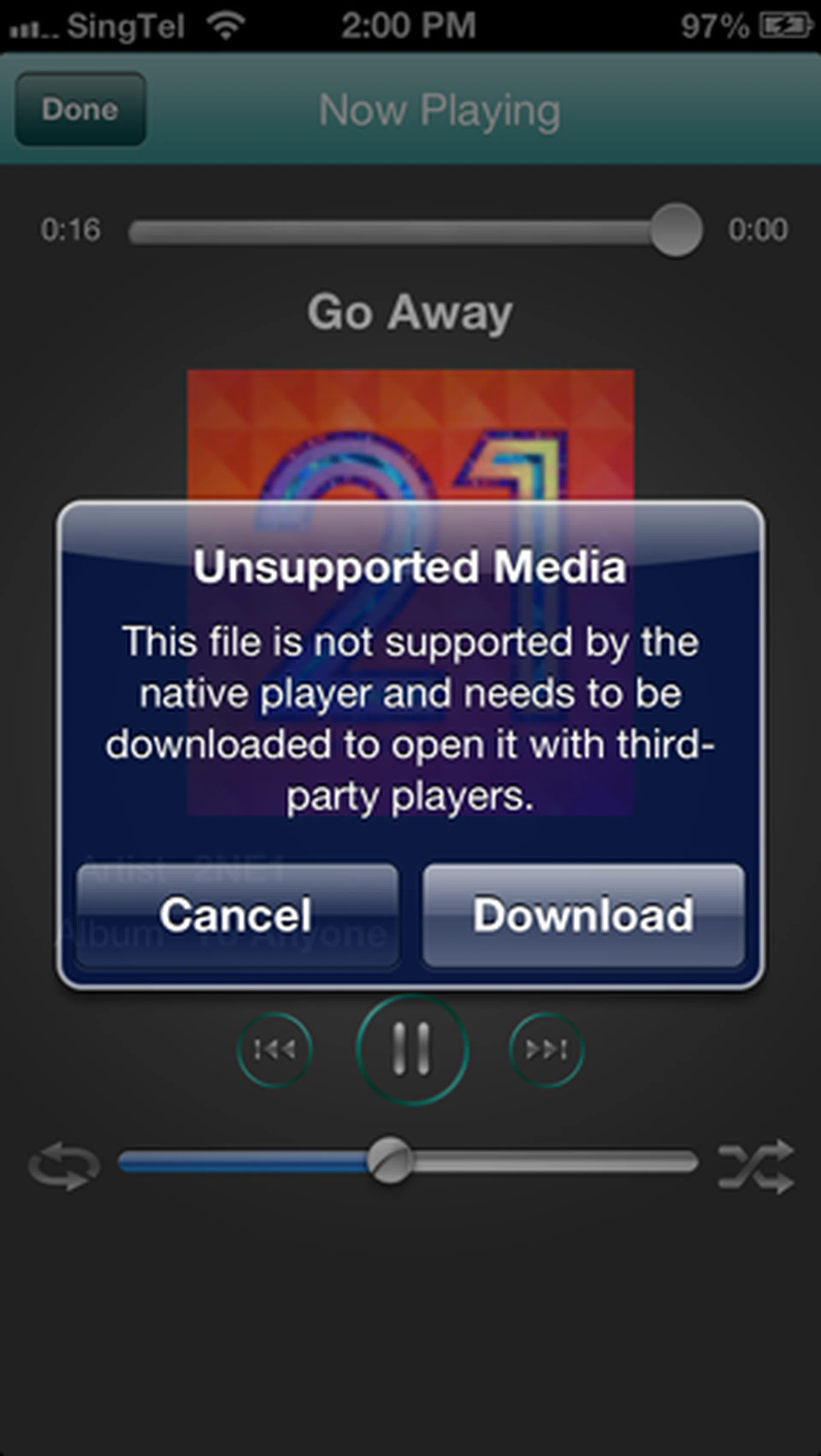Image resolution: width=821 pixels, height=1456 pixels.
Task: Tap the Now Playing header title
Action: 440,110
